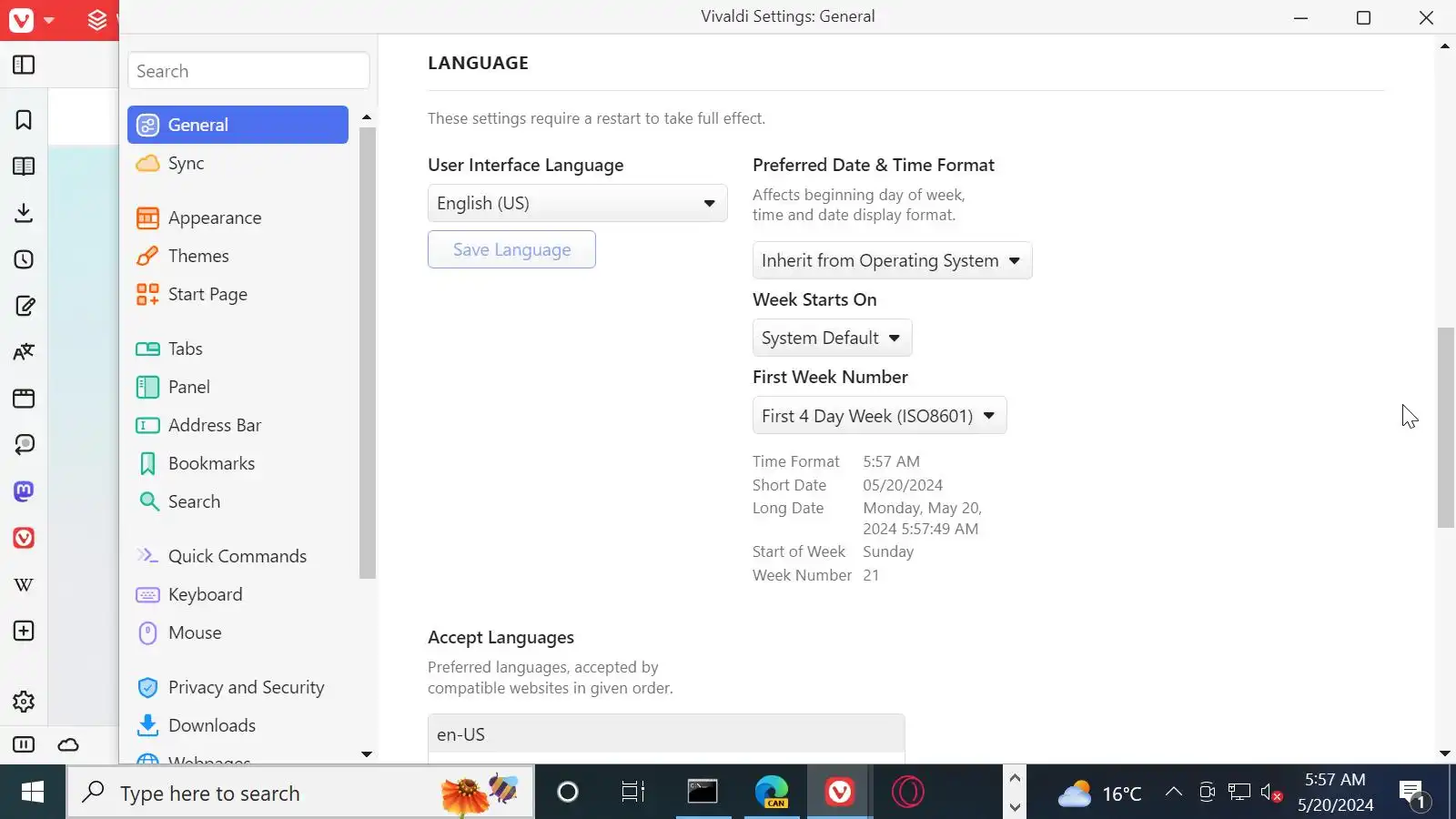Click the taskbar search box
The width and height of the screenshot is (1456, 819).
pos(300,793)
